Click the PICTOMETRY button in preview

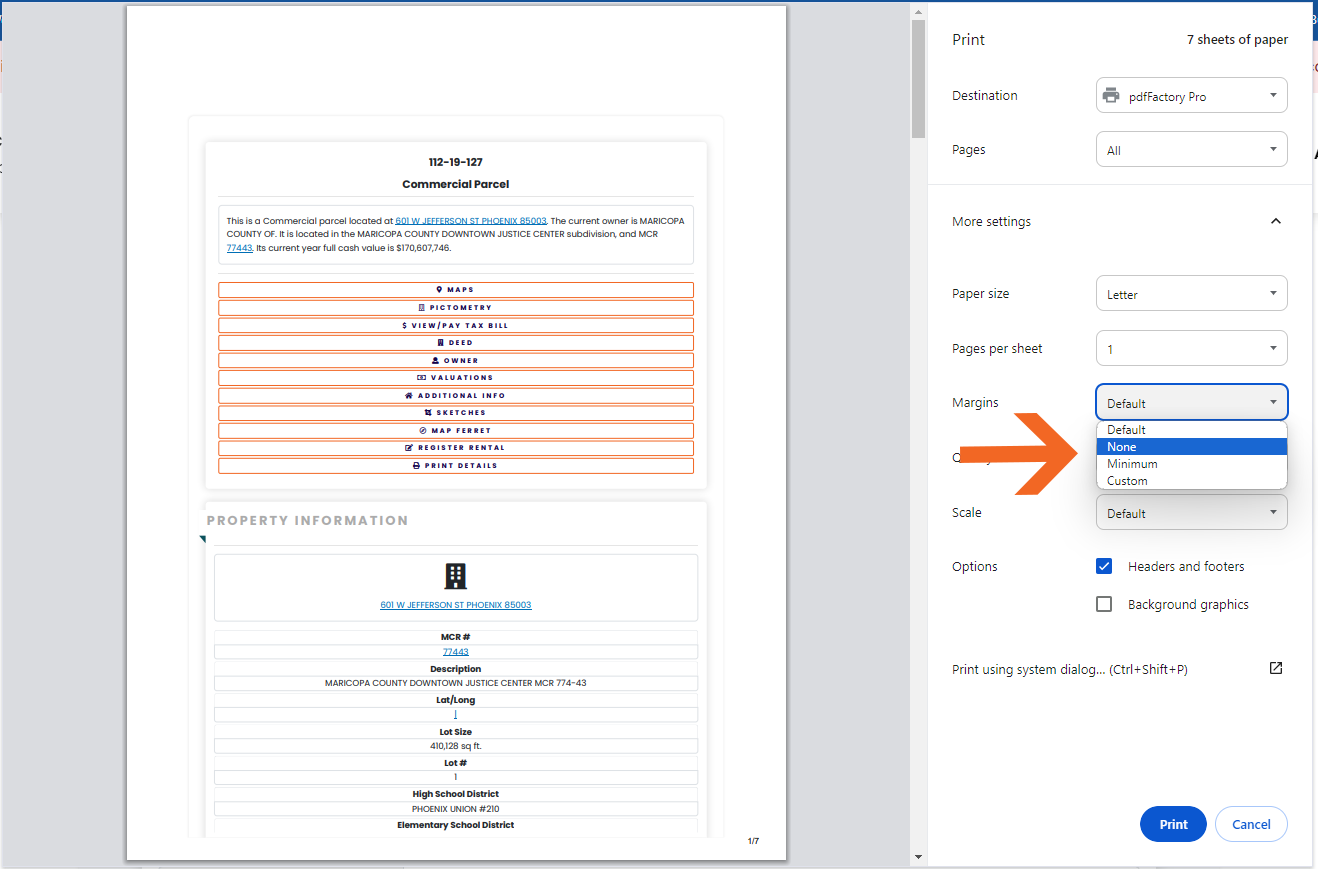(456, 307)
